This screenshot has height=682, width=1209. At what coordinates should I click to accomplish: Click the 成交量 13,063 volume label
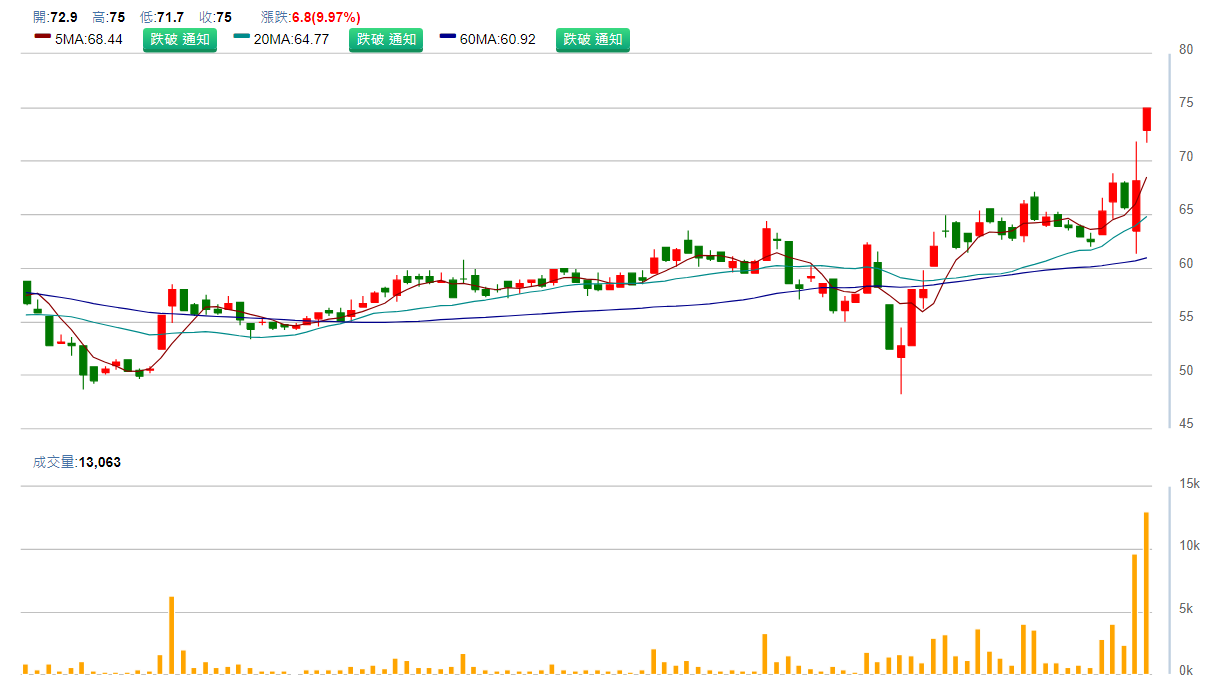point(77,462)
